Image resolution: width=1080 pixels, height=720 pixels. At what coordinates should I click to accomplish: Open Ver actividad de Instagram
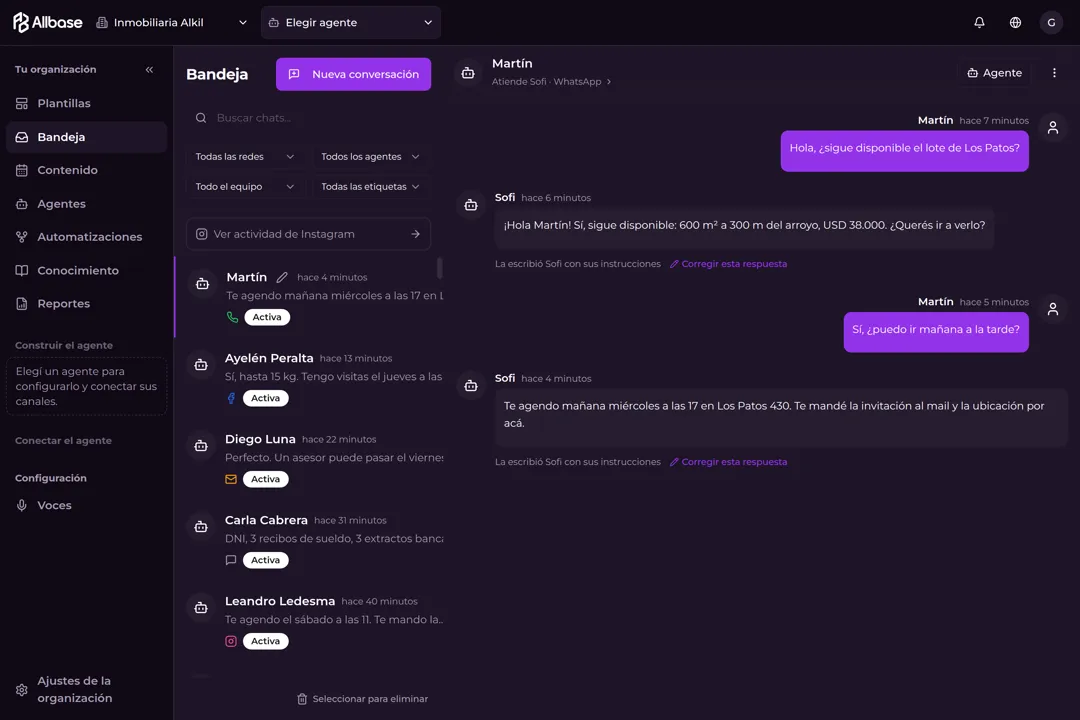point(309,234)
